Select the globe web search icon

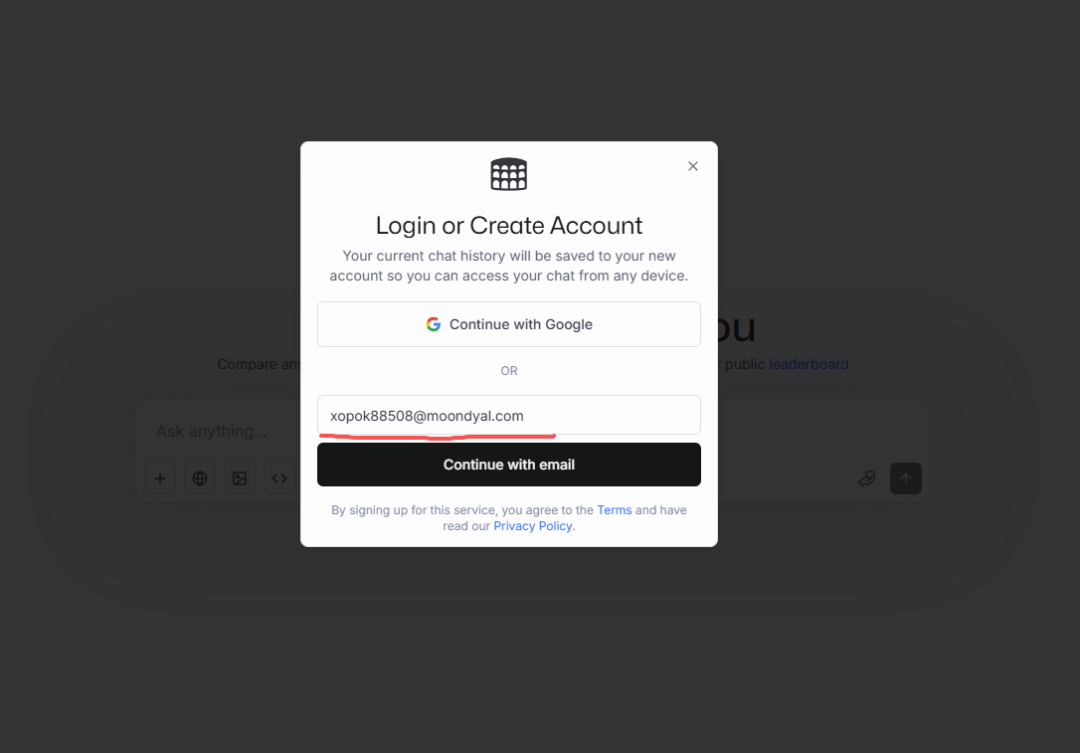click(x=200, y=478)
